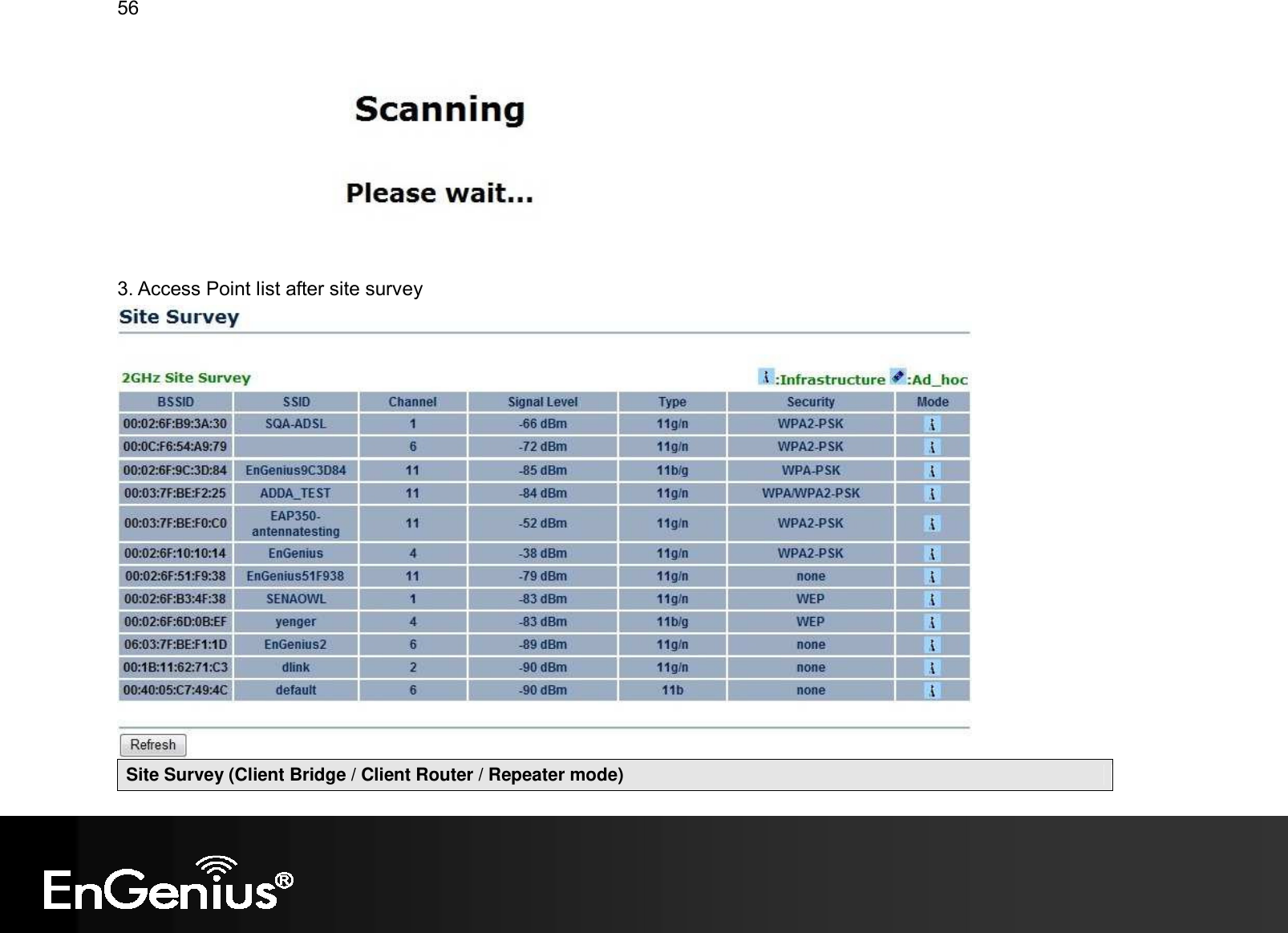Click signal level -38 dBm
Image resolution: width=1288 pixels, height=933 pixels.
543,554
